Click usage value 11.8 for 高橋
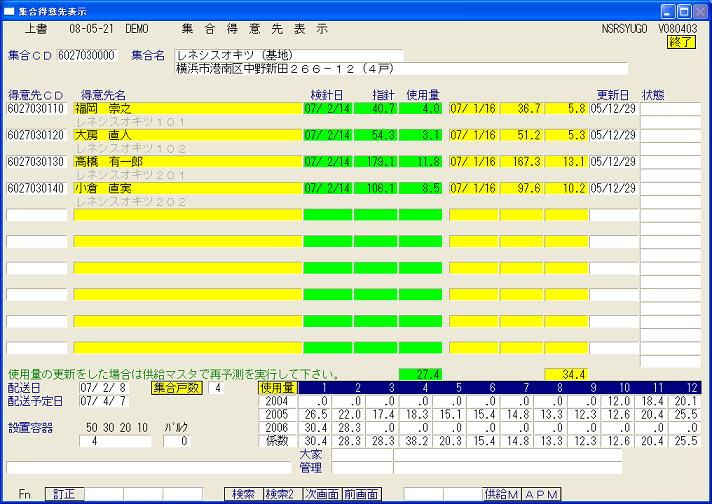 click(420, 162)
